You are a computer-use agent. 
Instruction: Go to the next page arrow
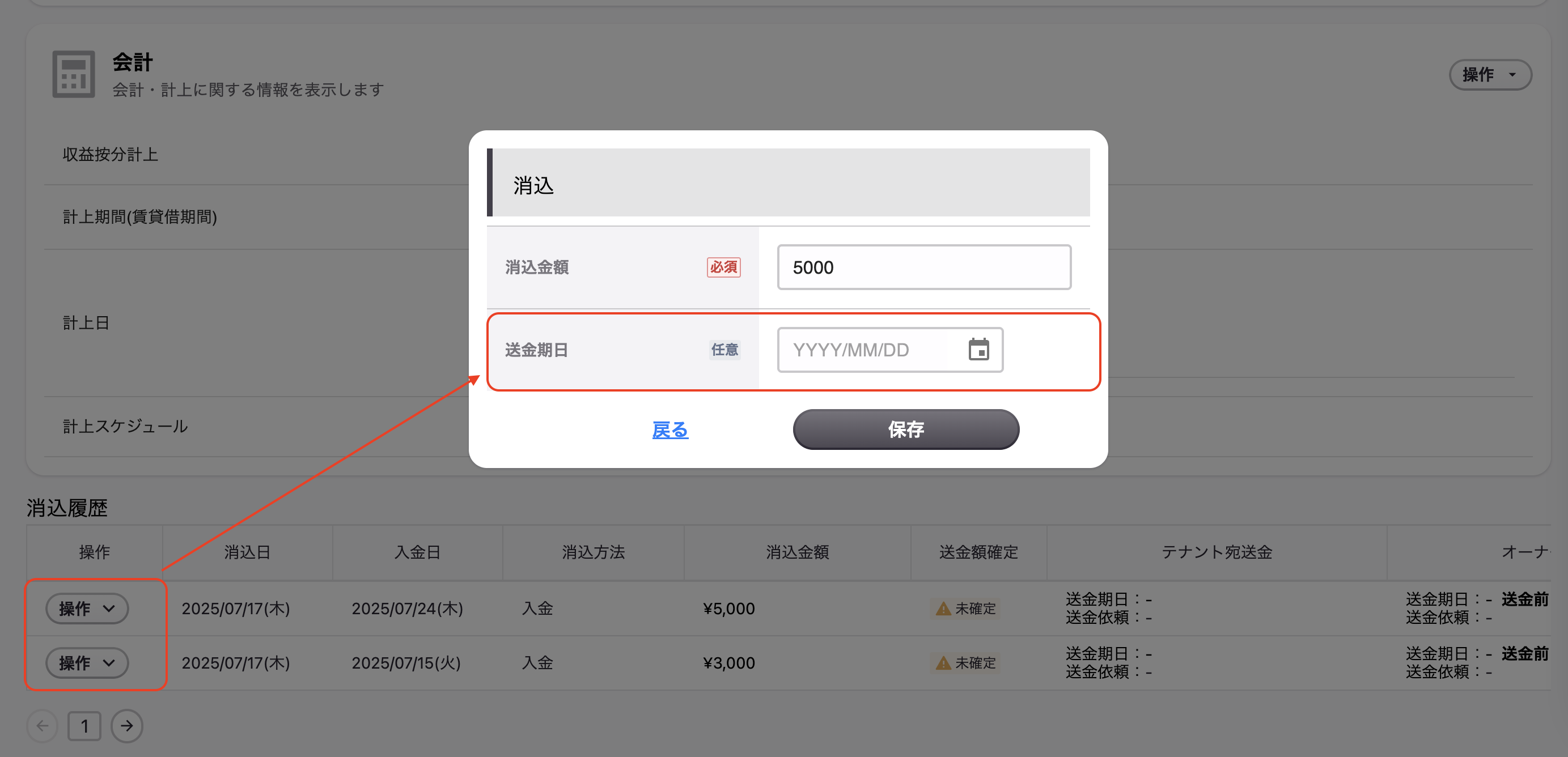coord(126,725)
